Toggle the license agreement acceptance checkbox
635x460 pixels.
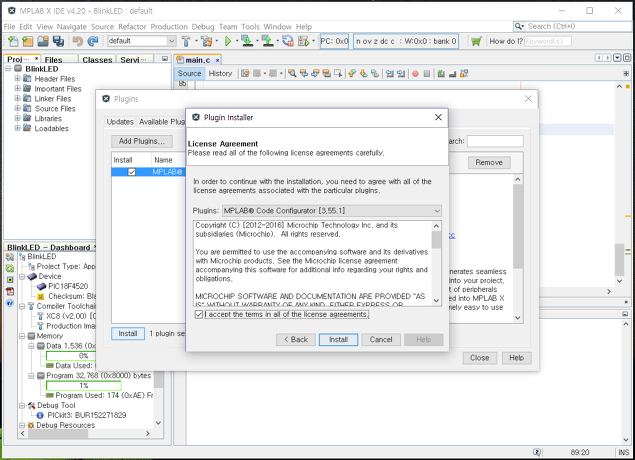point(199,314)
